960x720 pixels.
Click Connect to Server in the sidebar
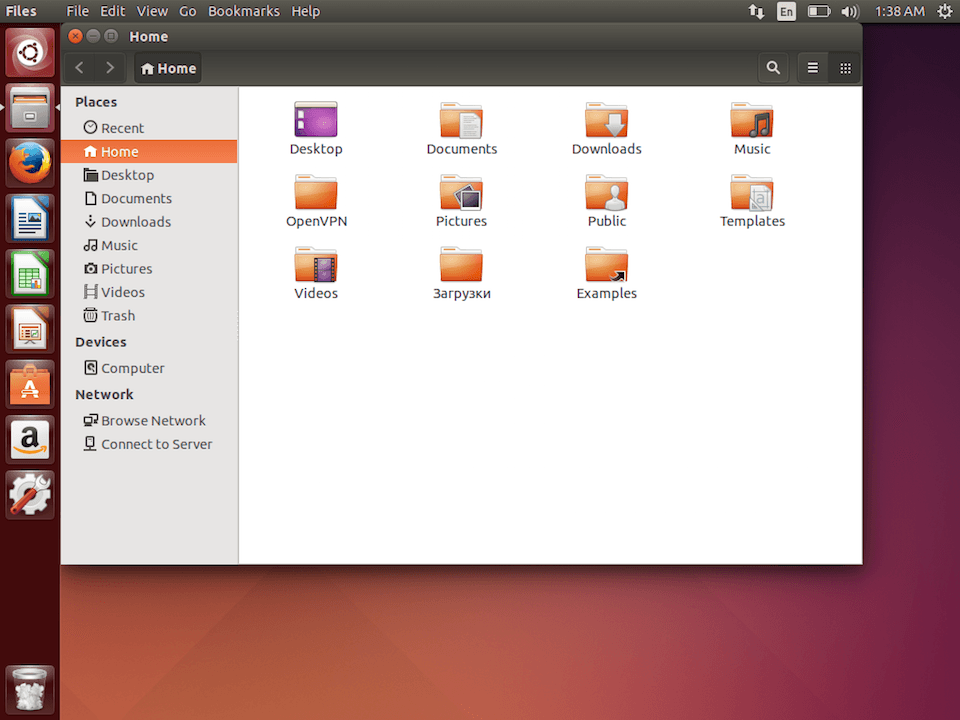click(x=156, y=444)
